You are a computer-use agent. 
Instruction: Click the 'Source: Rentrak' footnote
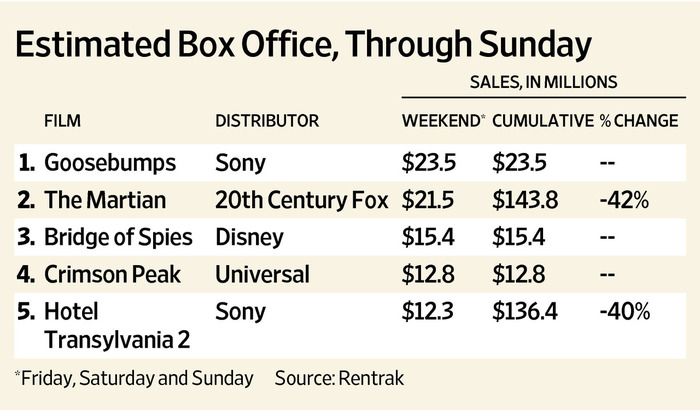[x=339, y=378]
